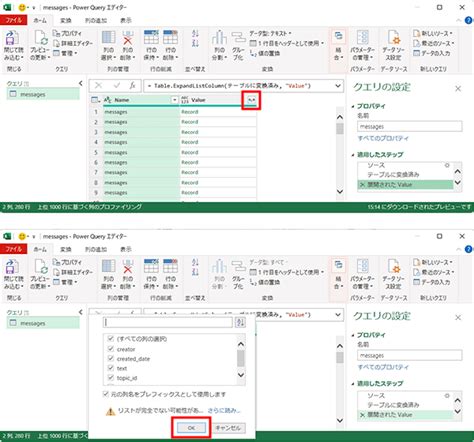
Task: Click Close & Load icon in upper window
Action: click(11, 38)
